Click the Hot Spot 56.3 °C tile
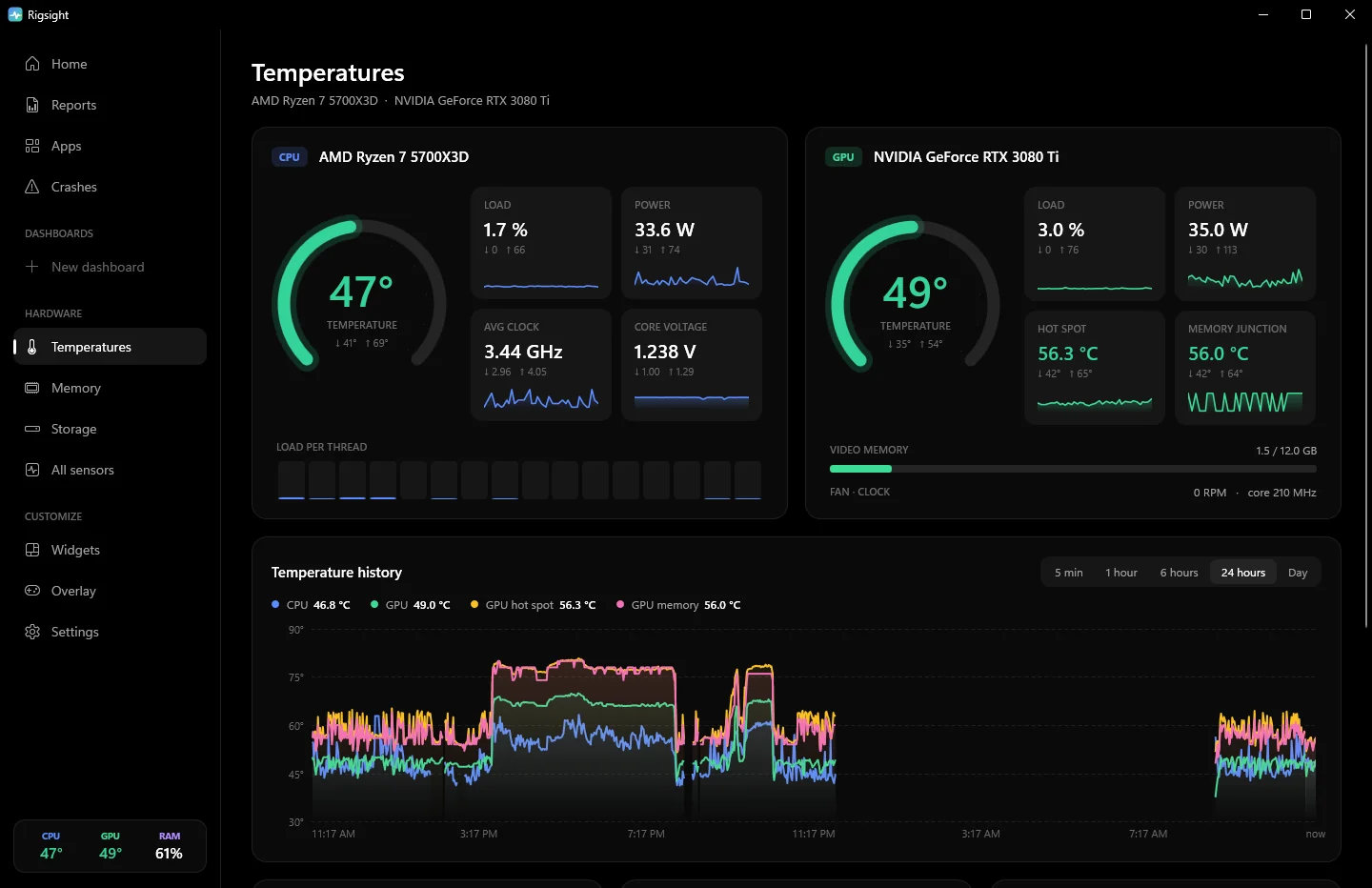 coord(1095,368)
